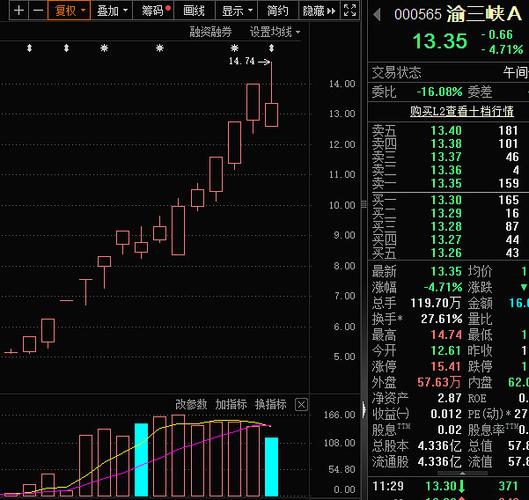Screen dimensions: 529x500
Task: Click 买三 price 13.28
Action: (446, 226)
